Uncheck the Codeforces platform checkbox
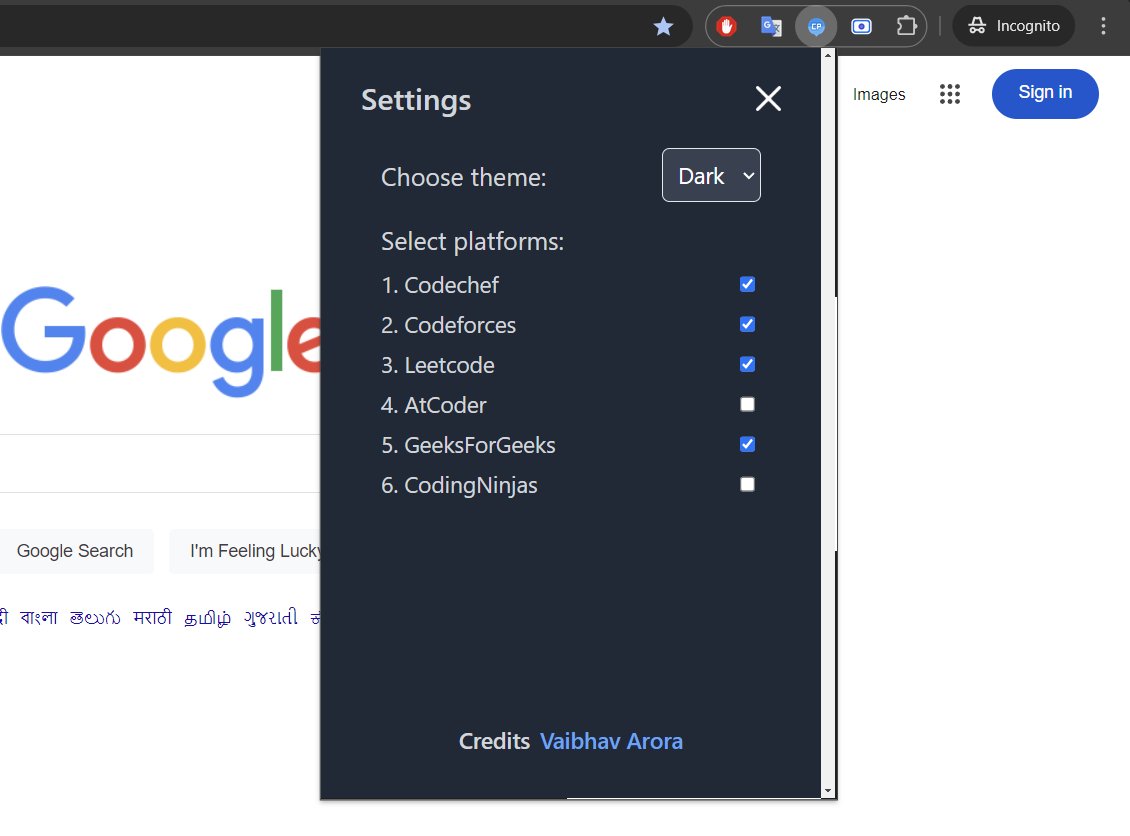The width and height of the screenshot is (1130, 836). click(x=747, y=324)
